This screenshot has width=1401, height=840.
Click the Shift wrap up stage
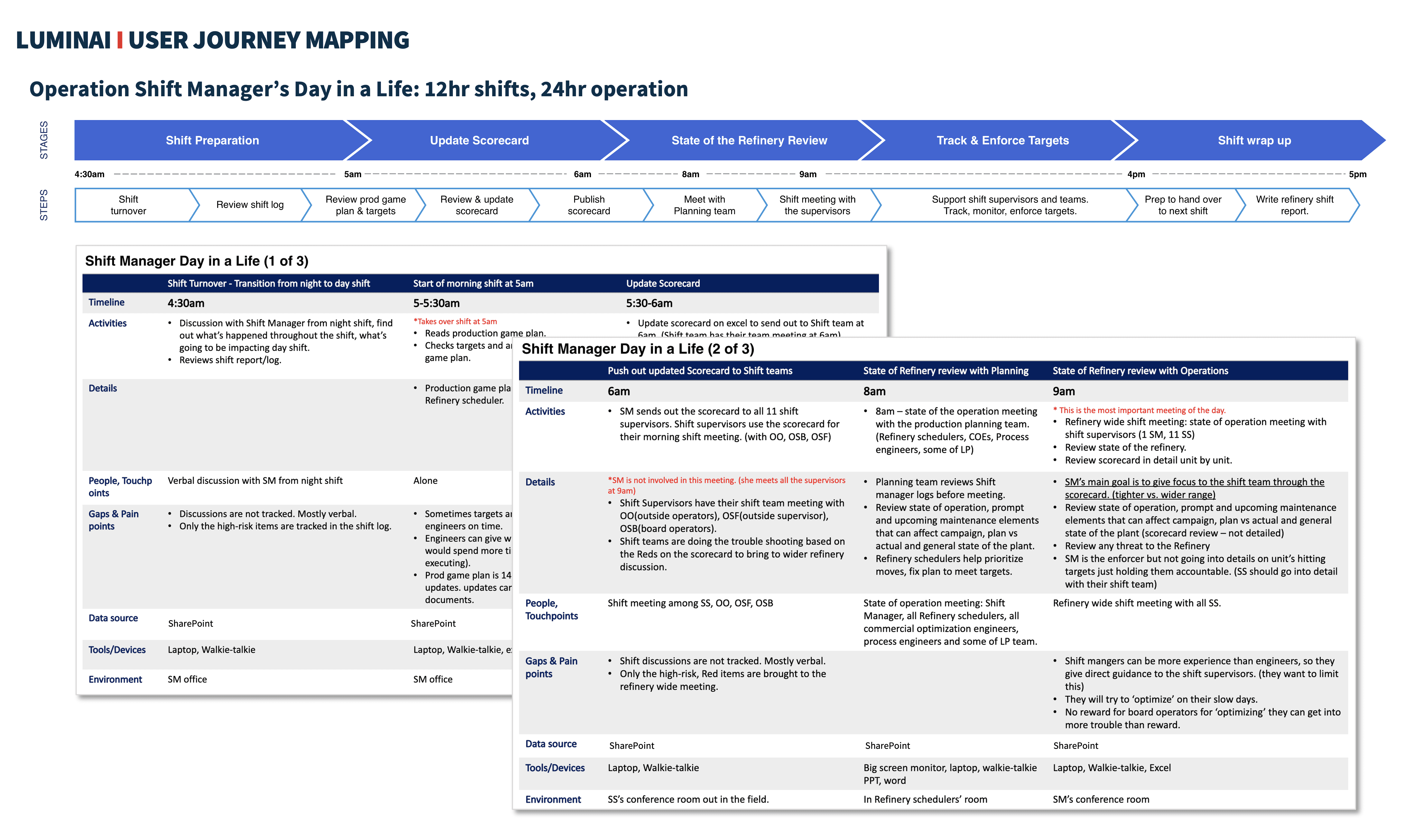1254,141
